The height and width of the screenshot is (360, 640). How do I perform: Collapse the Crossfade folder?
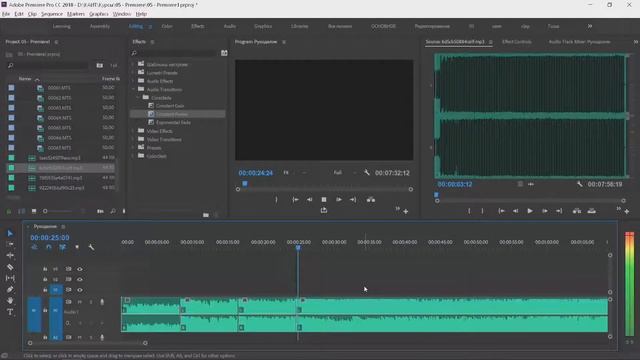(x=138, y=98)
